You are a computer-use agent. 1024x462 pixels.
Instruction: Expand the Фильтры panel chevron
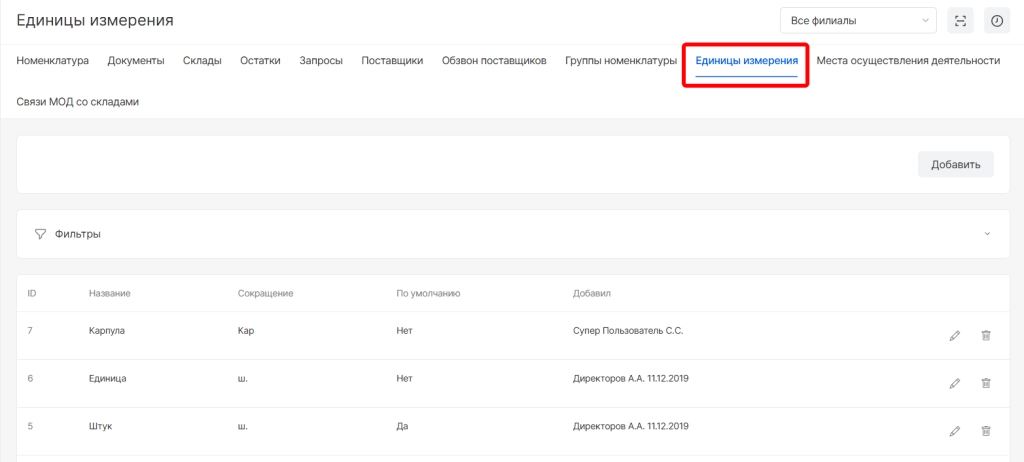coord(987,234)
